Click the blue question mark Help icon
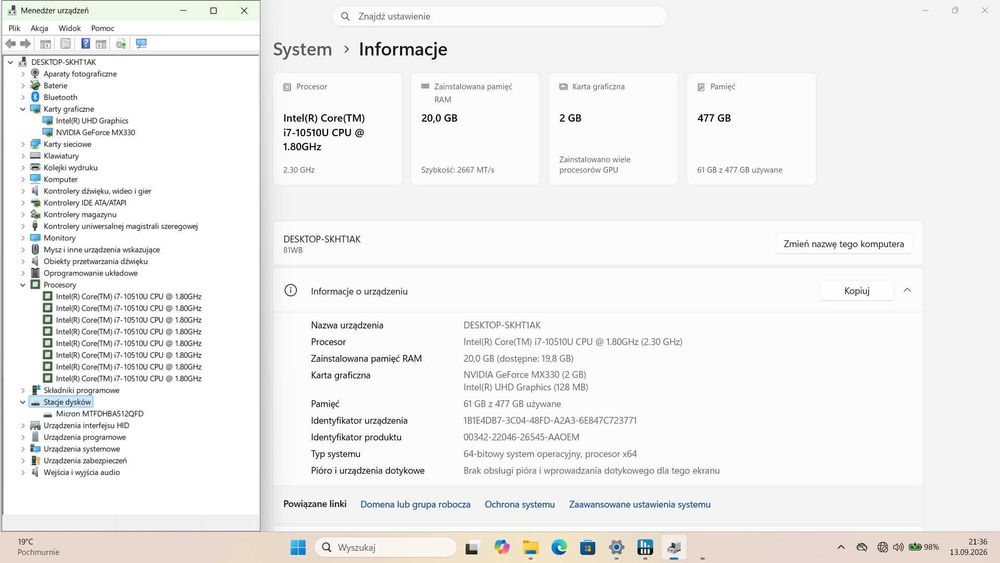This screenshot has width=1000, height=563. pyautogui.click(x=85, y=43)
